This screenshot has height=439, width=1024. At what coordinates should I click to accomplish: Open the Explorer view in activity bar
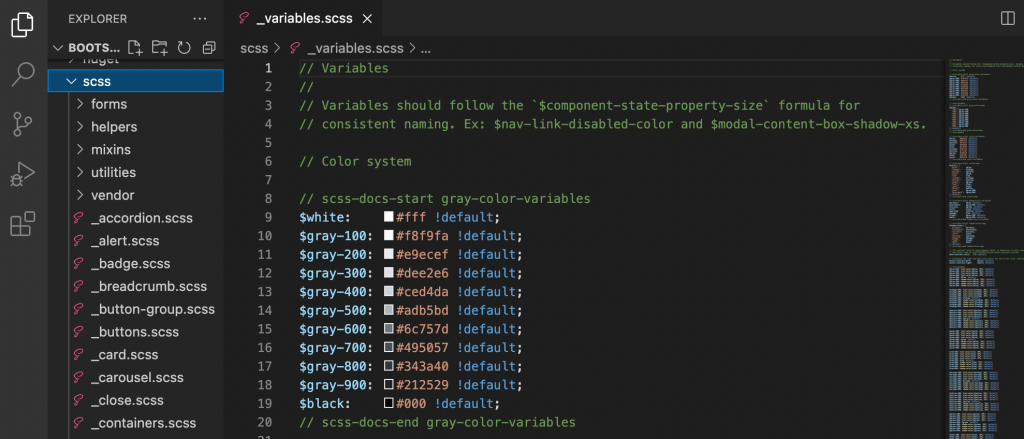[x=23, y=23]
